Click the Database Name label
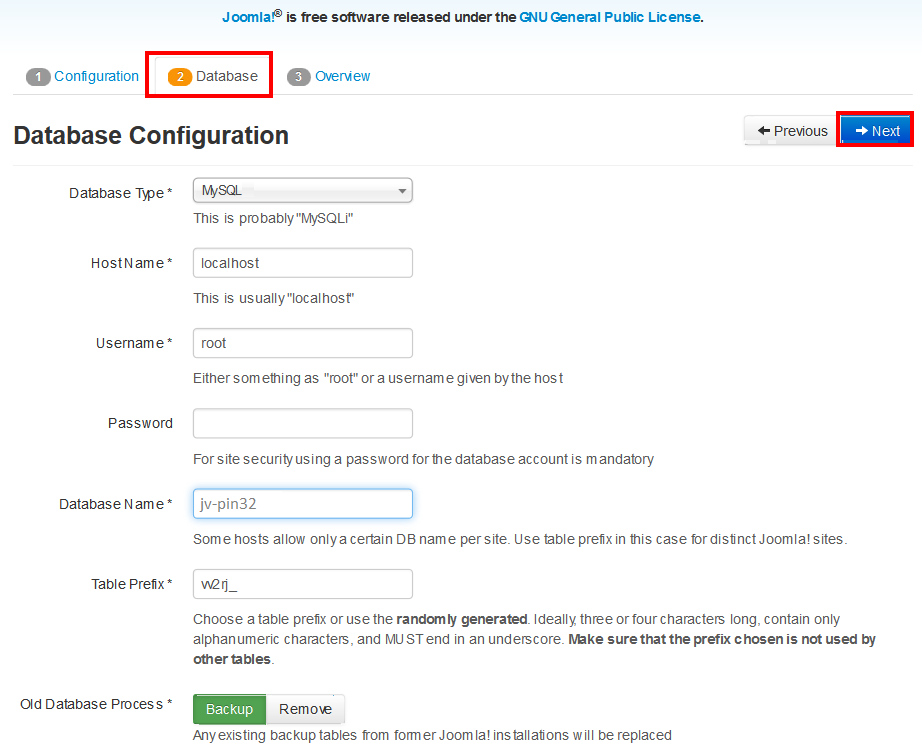 (x=116, y=504)
